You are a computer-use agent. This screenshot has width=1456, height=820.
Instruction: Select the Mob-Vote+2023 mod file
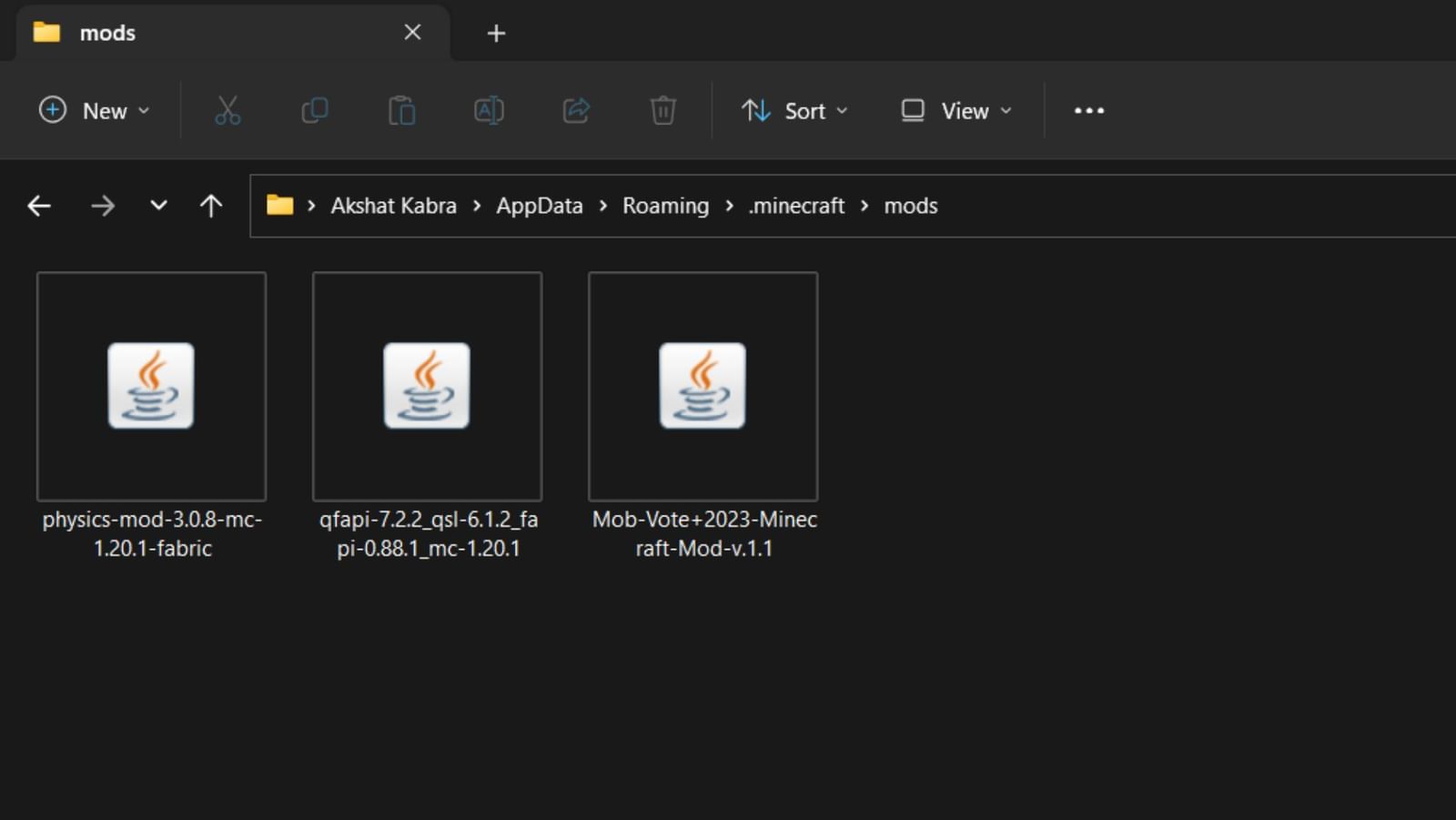(703, 386)
